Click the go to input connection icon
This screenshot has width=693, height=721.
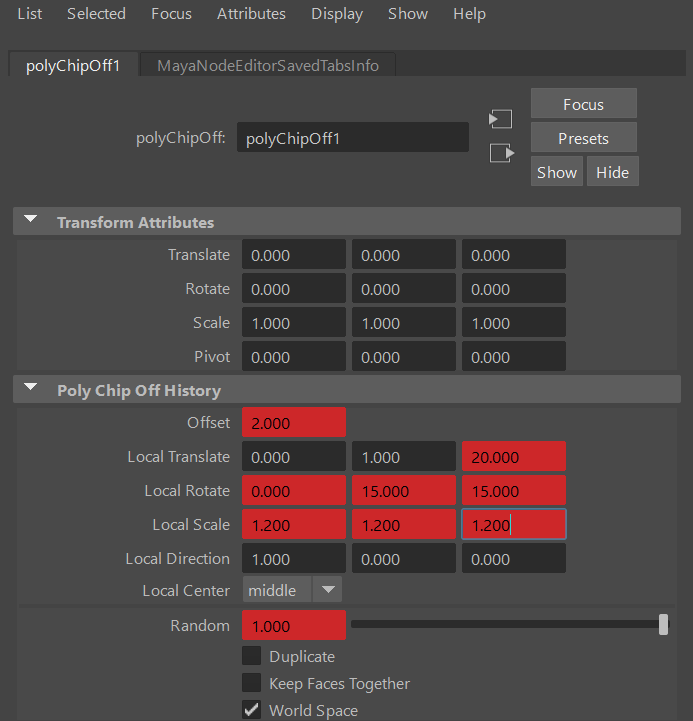coord(500,119)
